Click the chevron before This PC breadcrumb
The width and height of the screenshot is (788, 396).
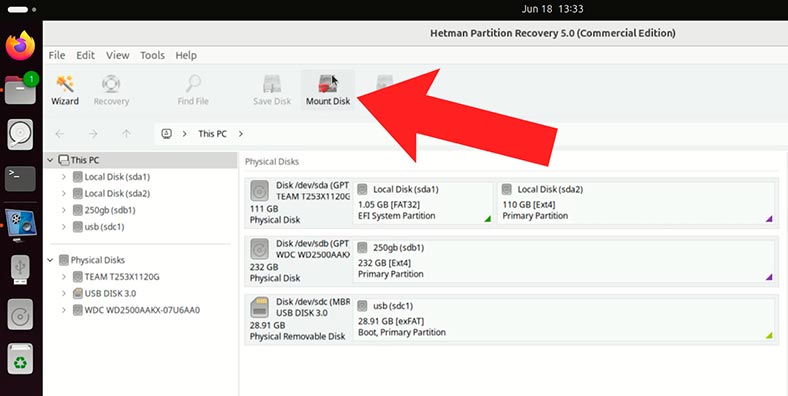(185, 134)
